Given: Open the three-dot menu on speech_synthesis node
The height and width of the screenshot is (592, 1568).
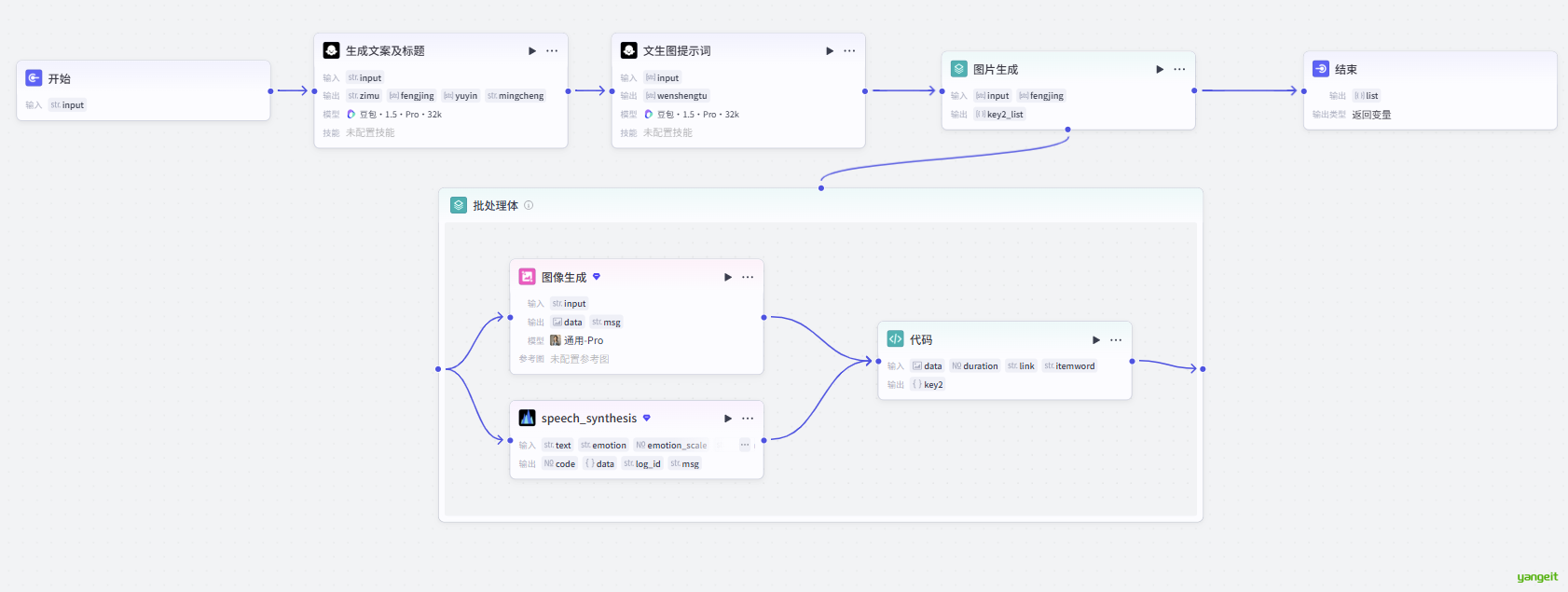Looking at the screenshot, I should point(748,419).
